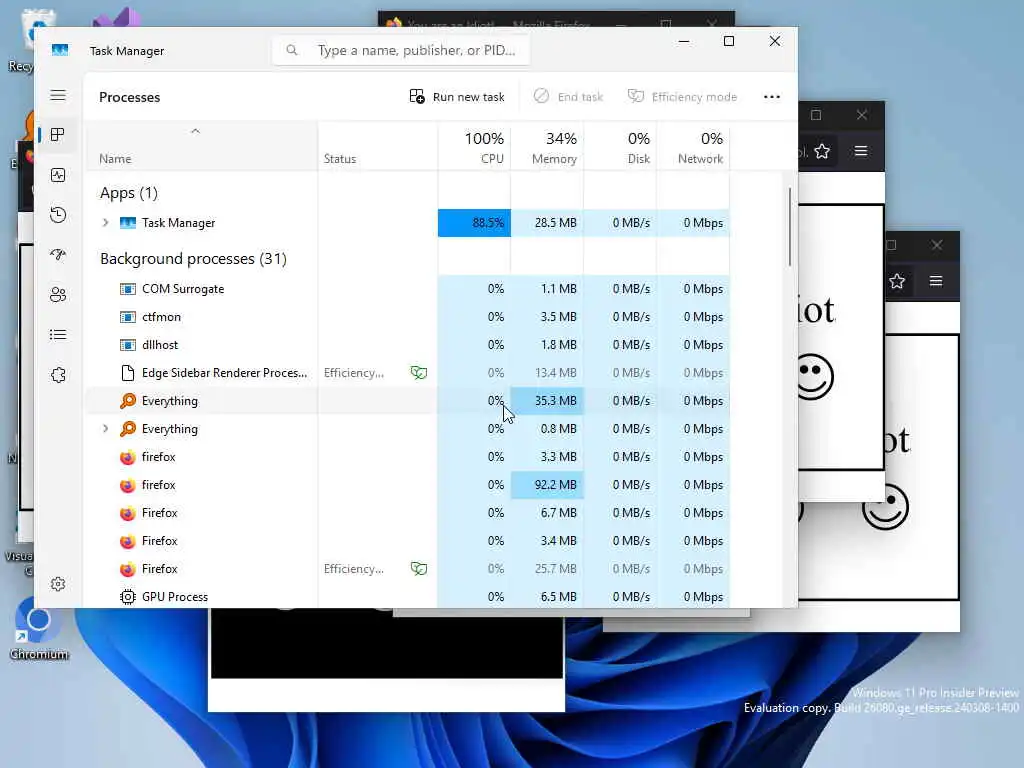This screenshot has height=768, width=1024.
Task: Focus the Task Manager search box
Action: 401,50
